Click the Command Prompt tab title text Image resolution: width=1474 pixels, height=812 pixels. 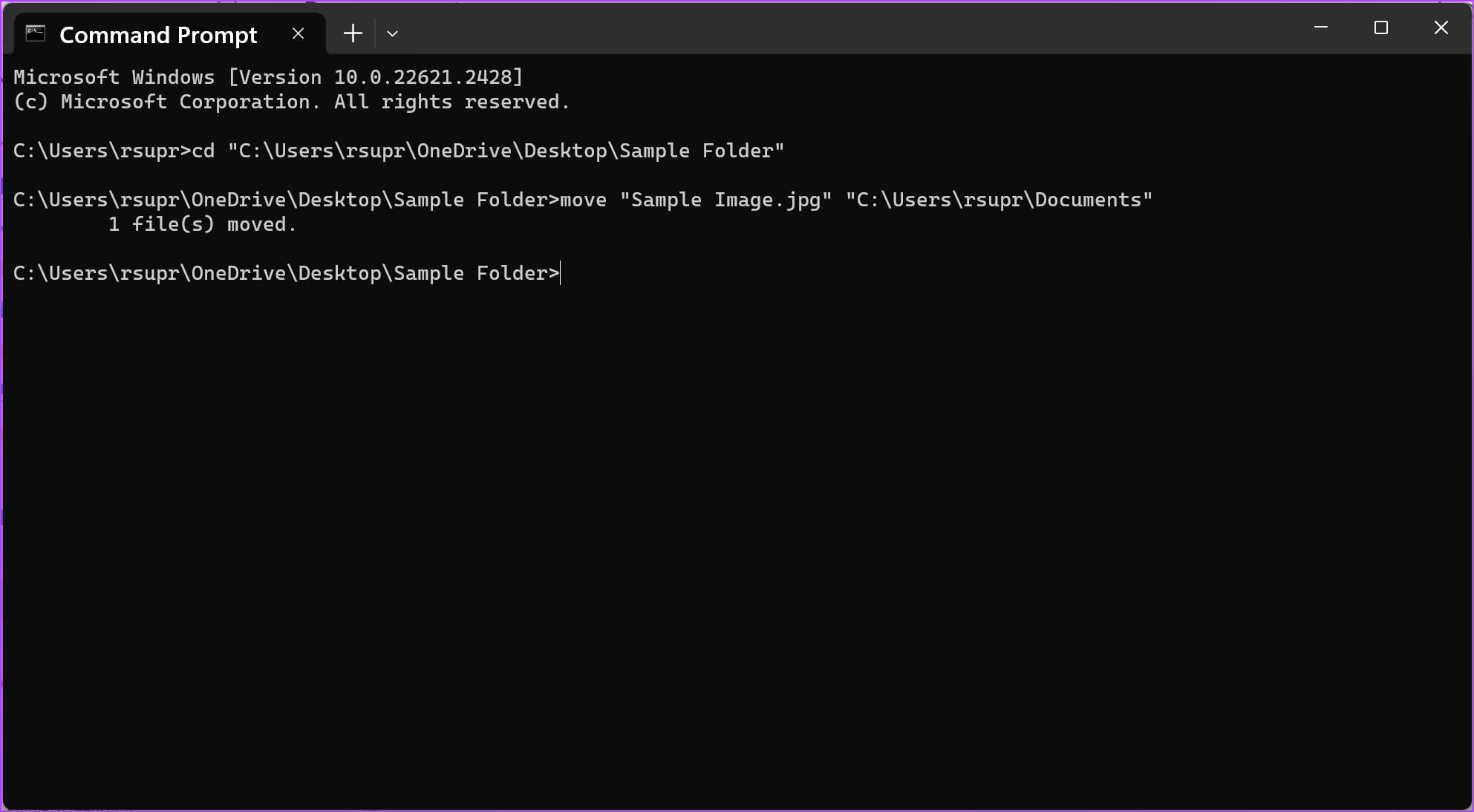pos(157,33)
